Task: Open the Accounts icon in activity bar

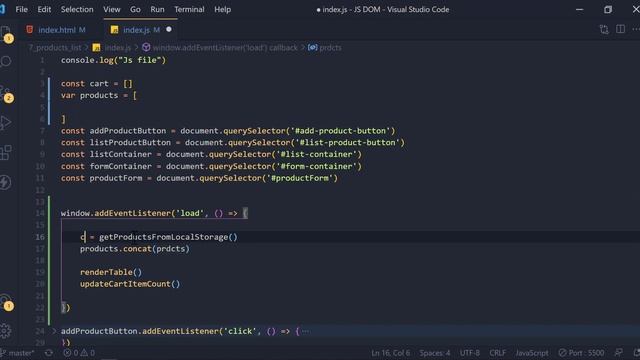Action: tap(6, 302)
